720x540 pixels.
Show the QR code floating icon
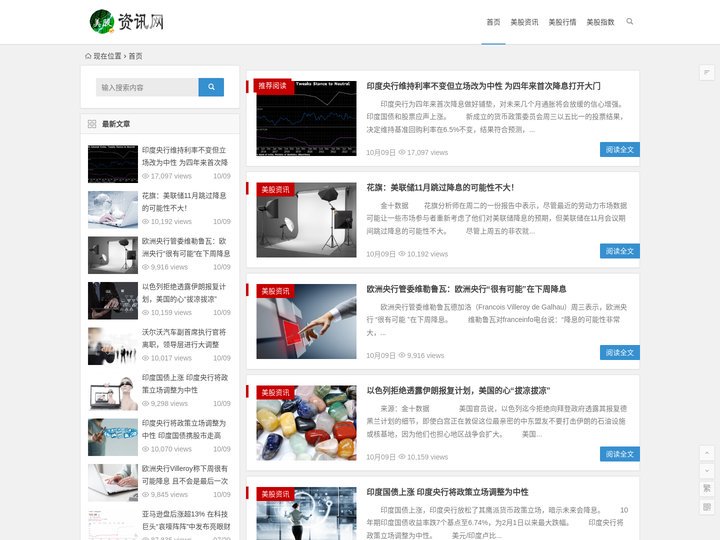[707, 506]
